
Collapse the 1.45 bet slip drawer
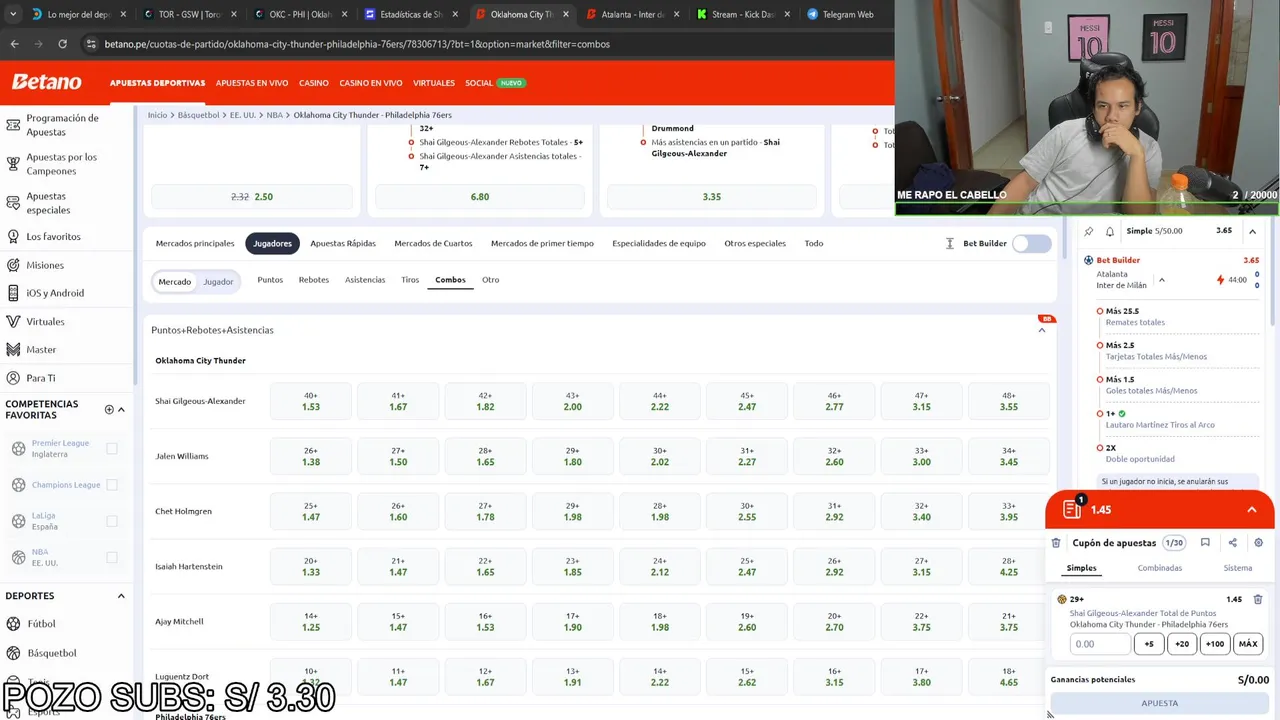[1251, 509]
